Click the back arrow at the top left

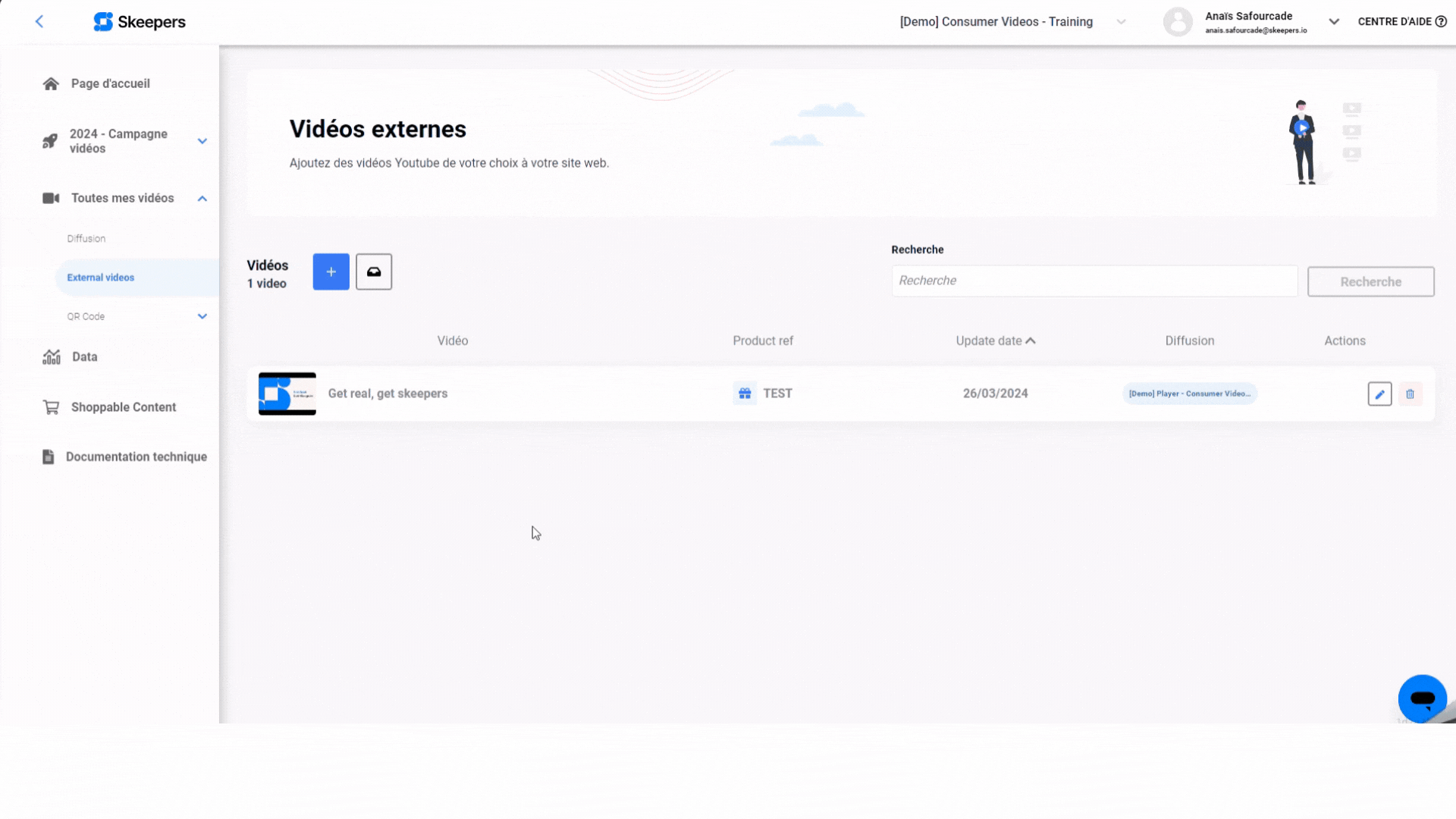(x=39, y=21)
